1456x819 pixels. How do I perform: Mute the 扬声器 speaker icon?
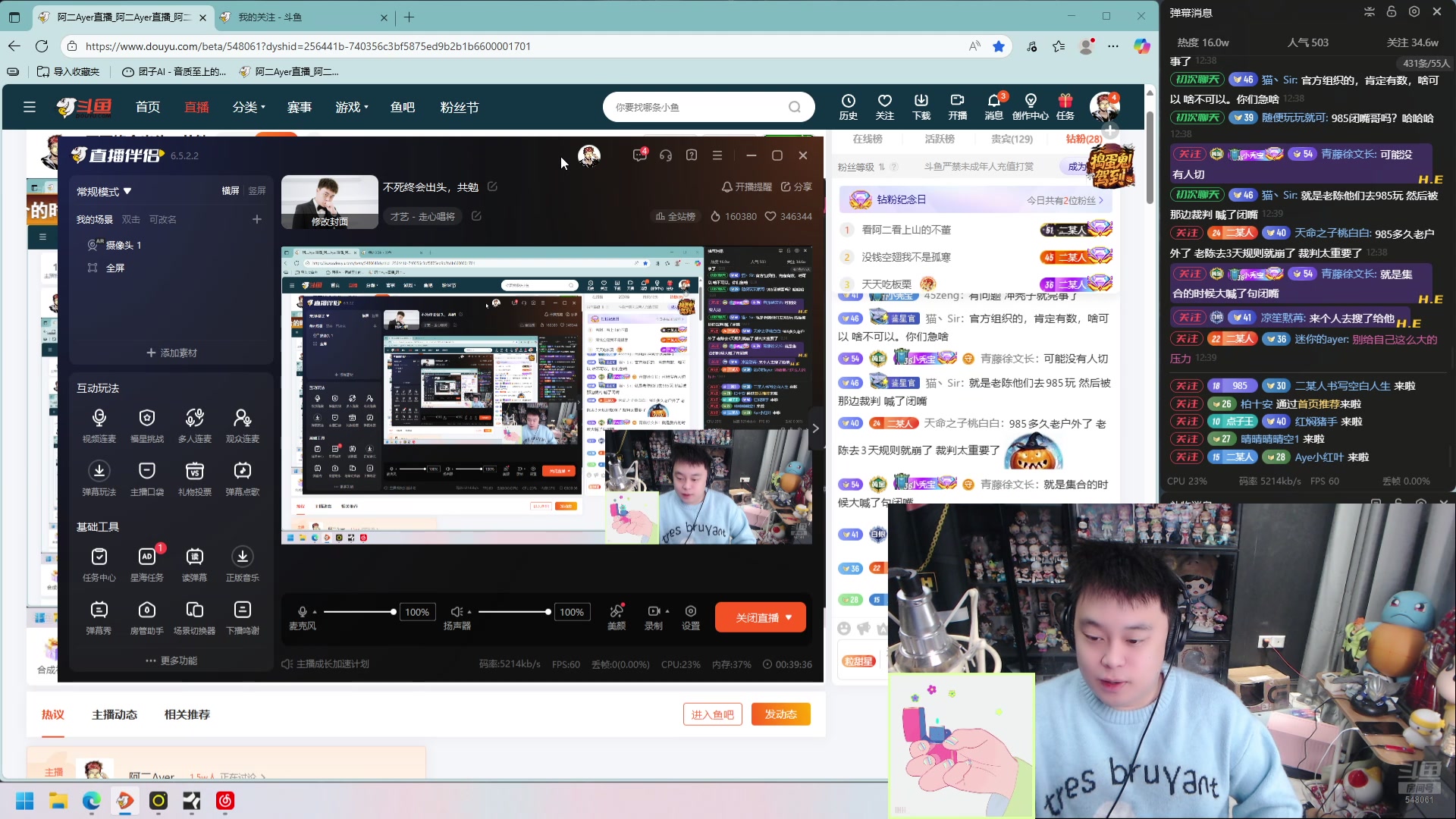(457, 611)
